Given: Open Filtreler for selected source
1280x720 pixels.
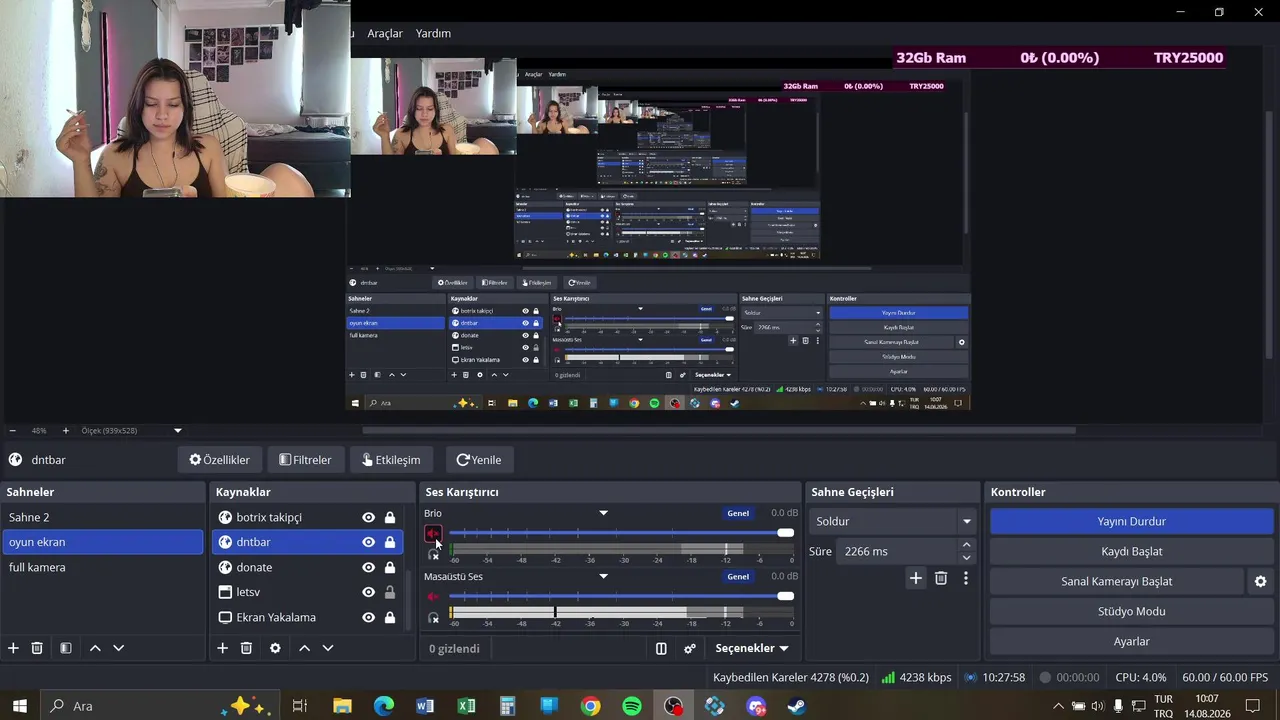Looking at the screenshot, I should pyautogui.click(x=305, y=460).
